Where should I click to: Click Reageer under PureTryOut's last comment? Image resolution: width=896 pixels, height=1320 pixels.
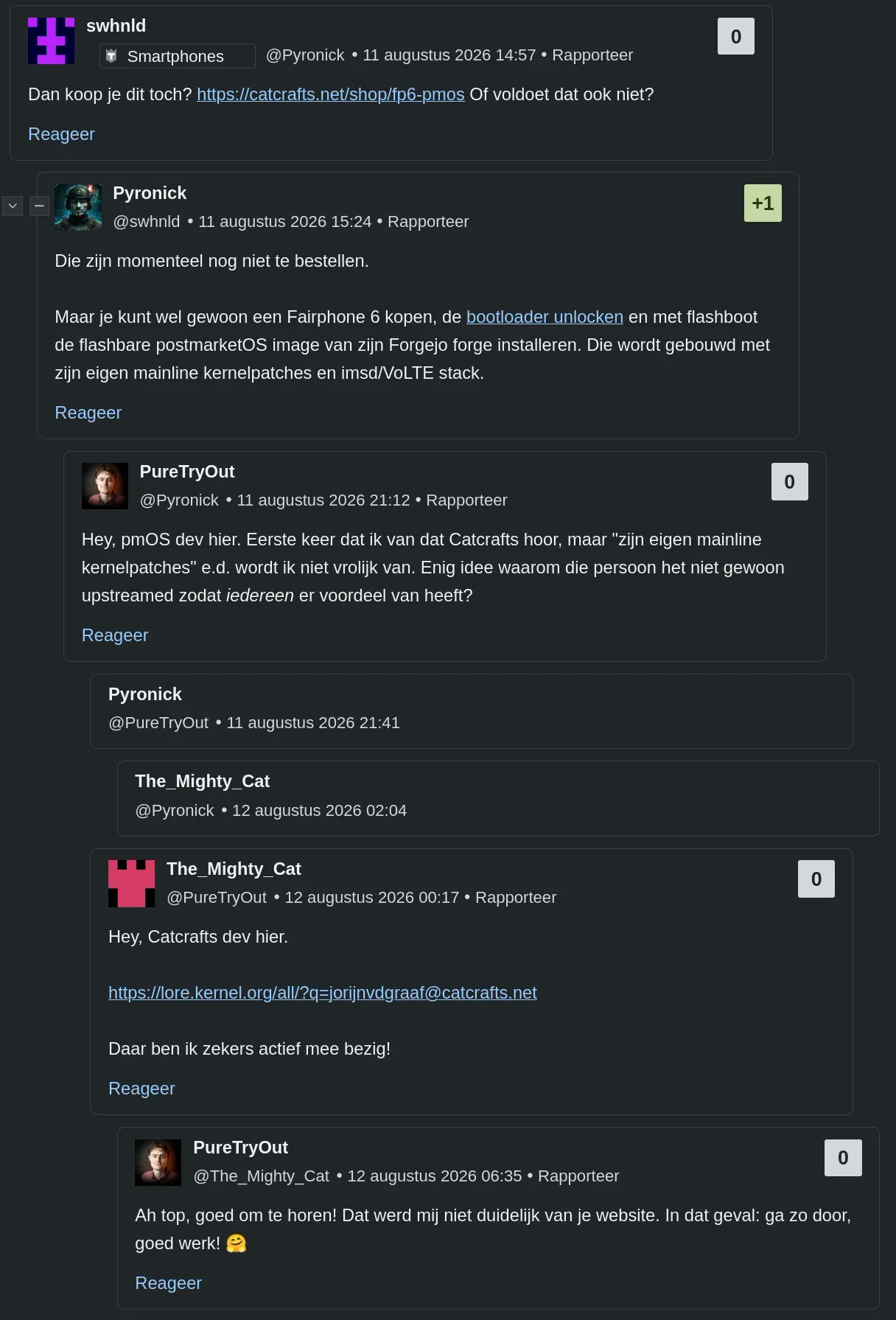tap(168, 1283)
